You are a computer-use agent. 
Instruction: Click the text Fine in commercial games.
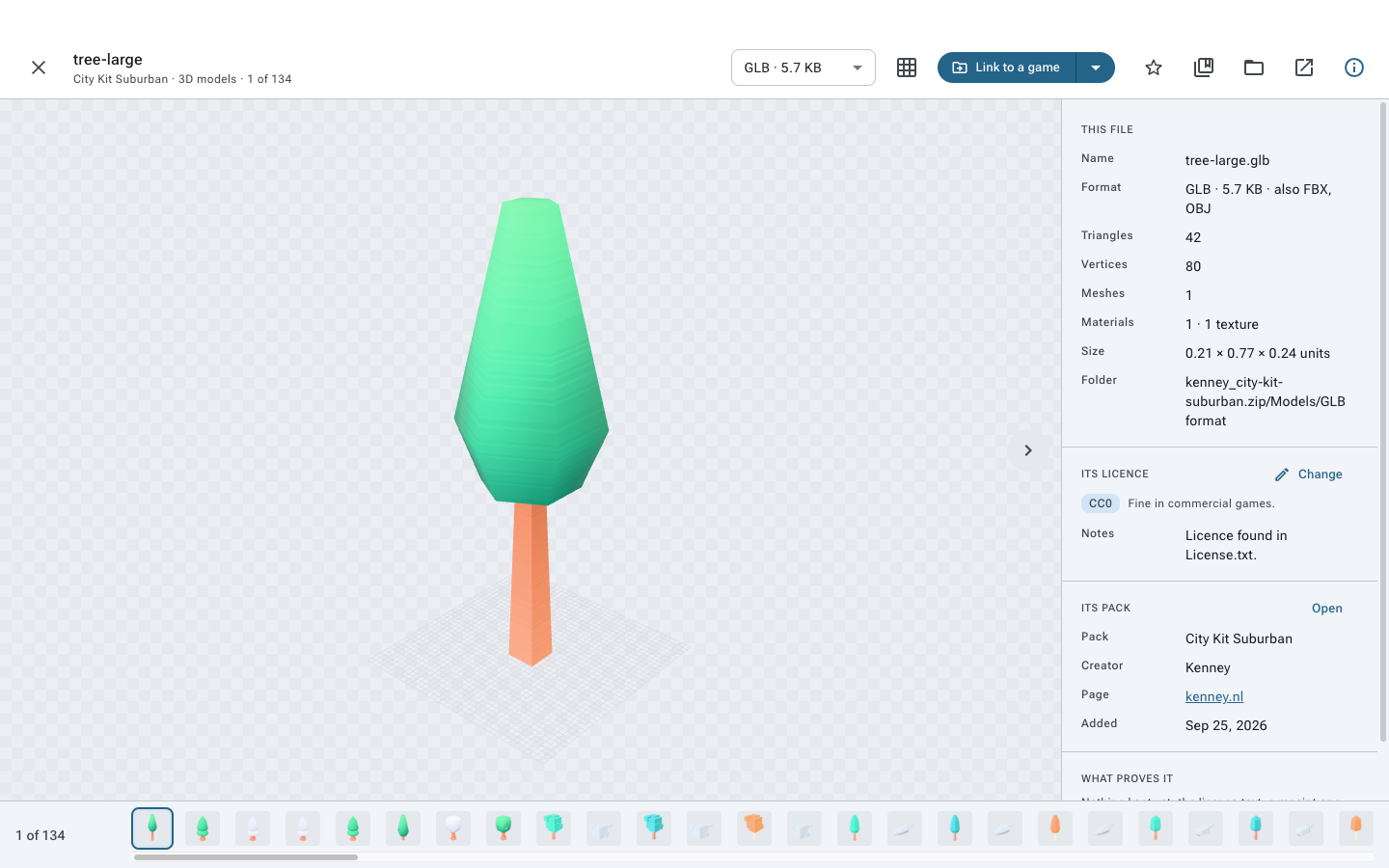pyautogui.click(x=1202, y=503)
